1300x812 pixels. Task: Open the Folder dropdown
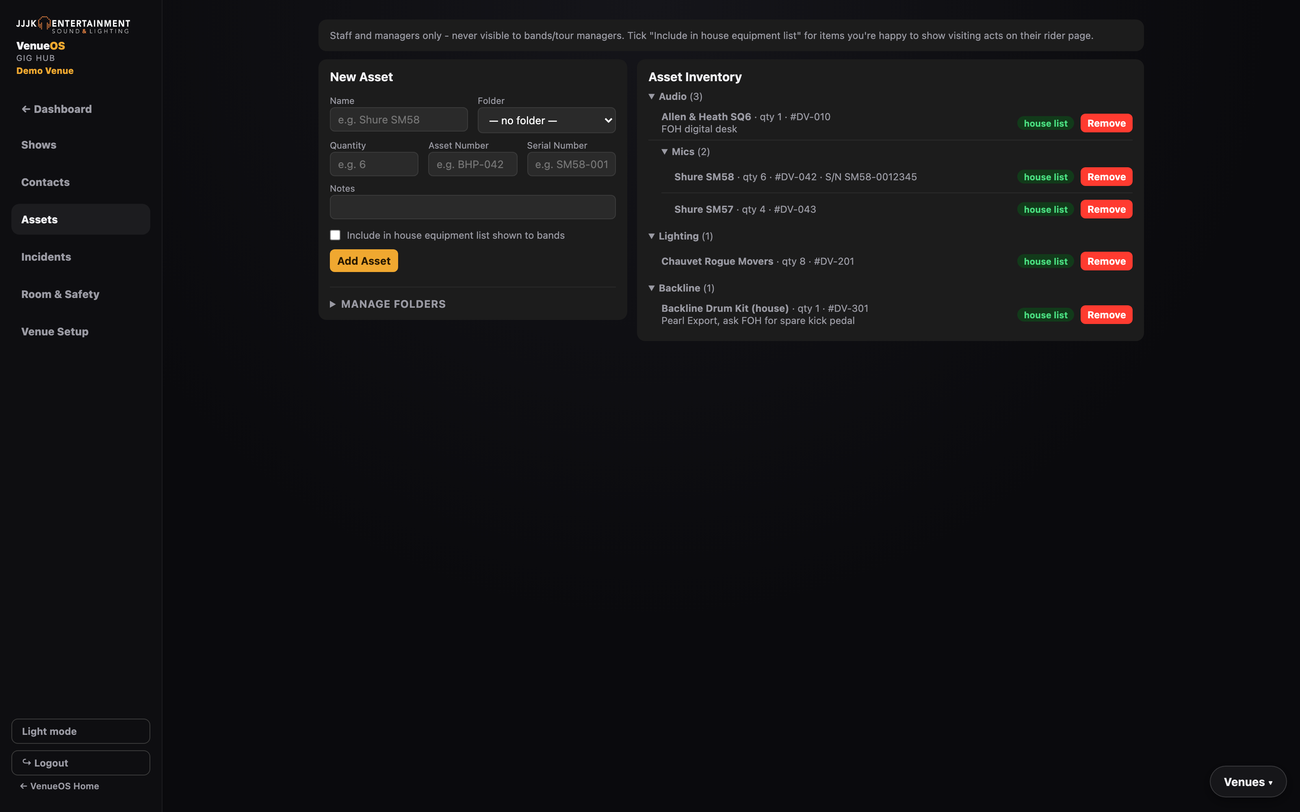point(546,120)
